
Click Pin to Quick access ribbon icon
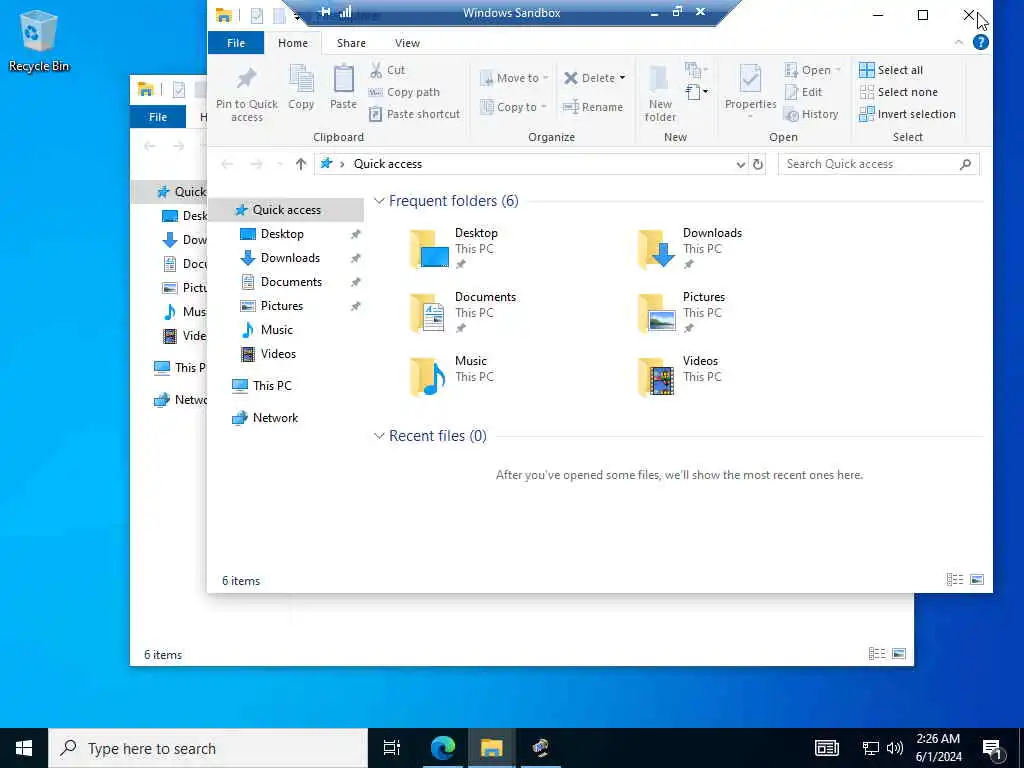246,94
